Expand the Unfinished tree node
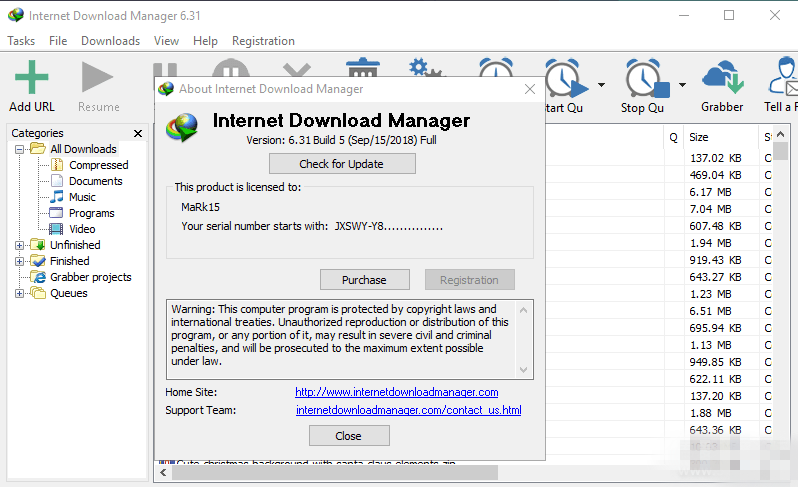This screenshot has height=487, width=798. pyautogui.click(x=19, y=245)
